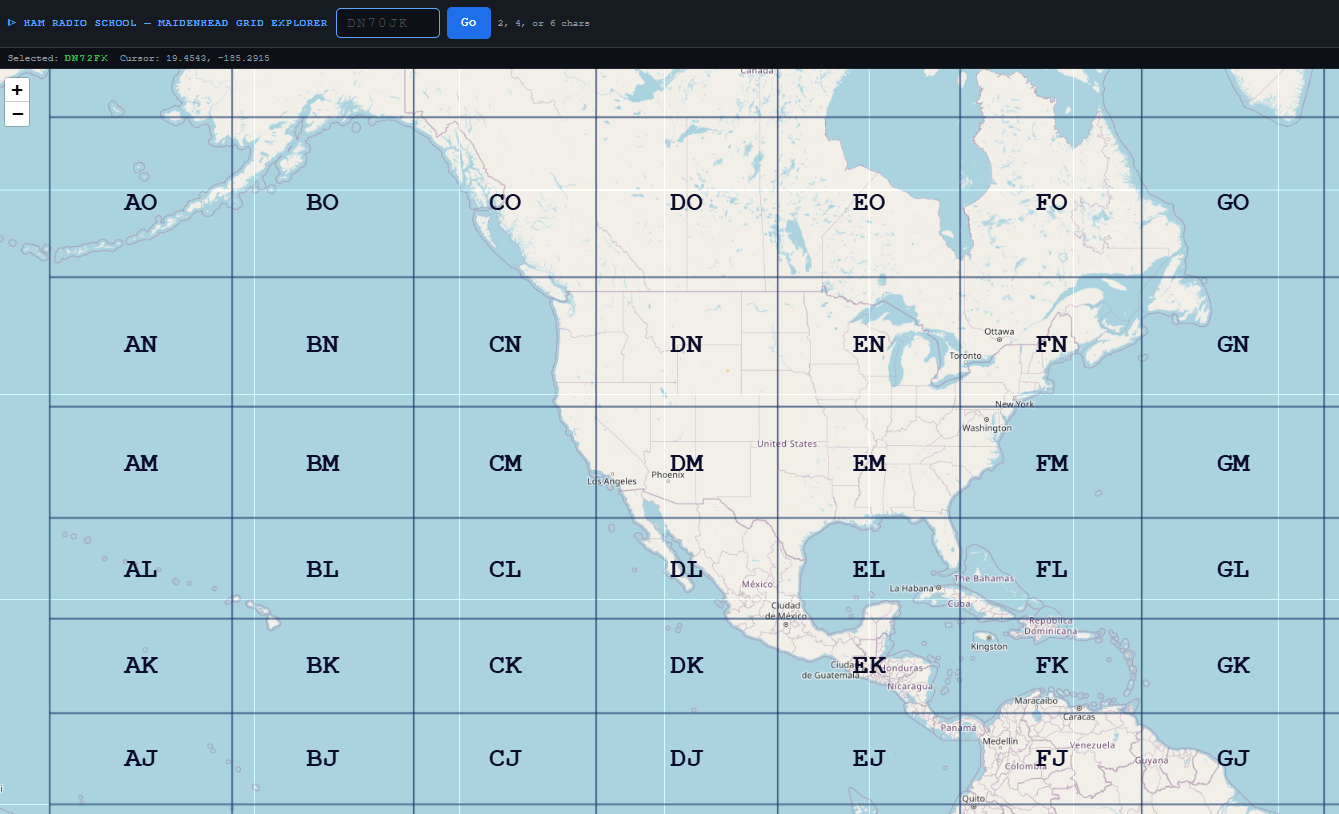
Task: Select grid field GO
Action: tap(1233, 197)
